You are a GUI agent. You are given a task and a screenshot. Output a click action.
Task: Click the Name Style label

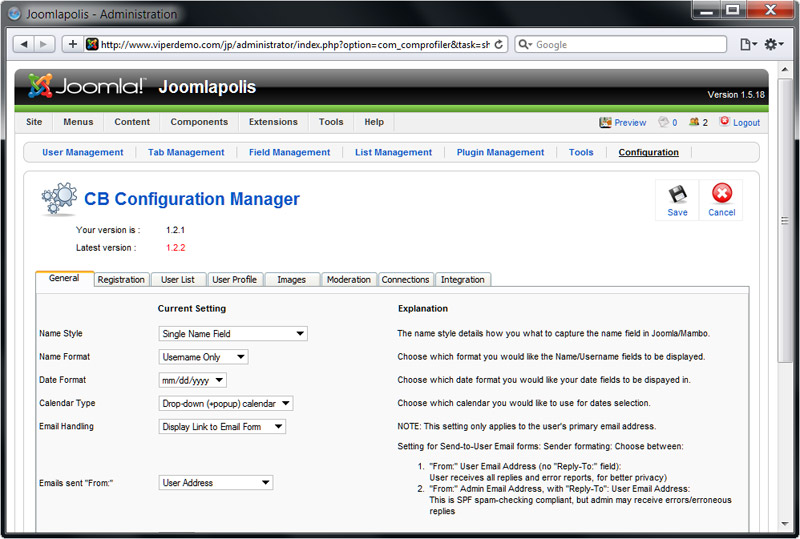tap(61, 333)
